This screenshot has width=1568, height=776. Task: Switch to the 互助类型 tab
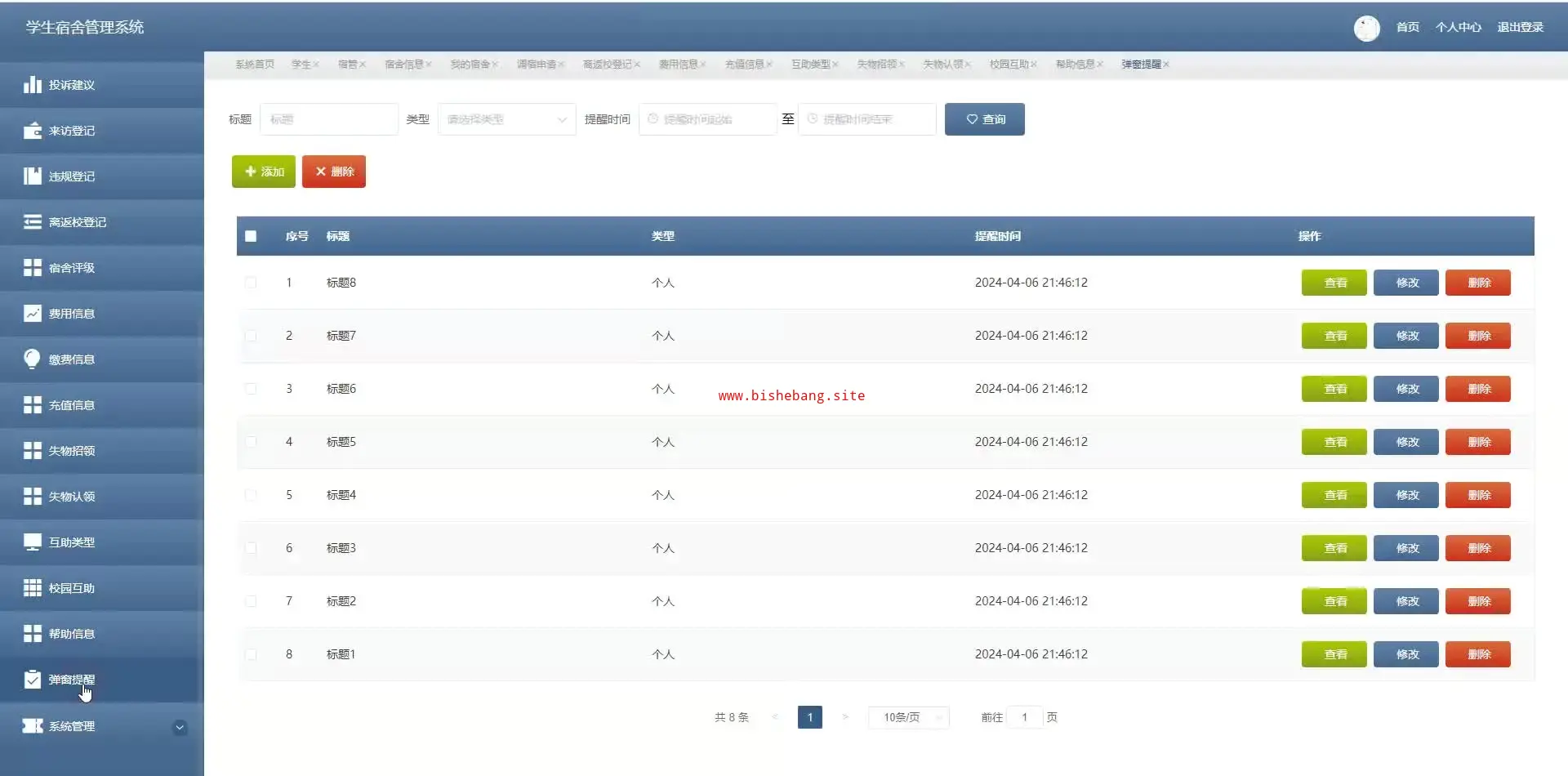pyautogui.click(x=810, y=65)
